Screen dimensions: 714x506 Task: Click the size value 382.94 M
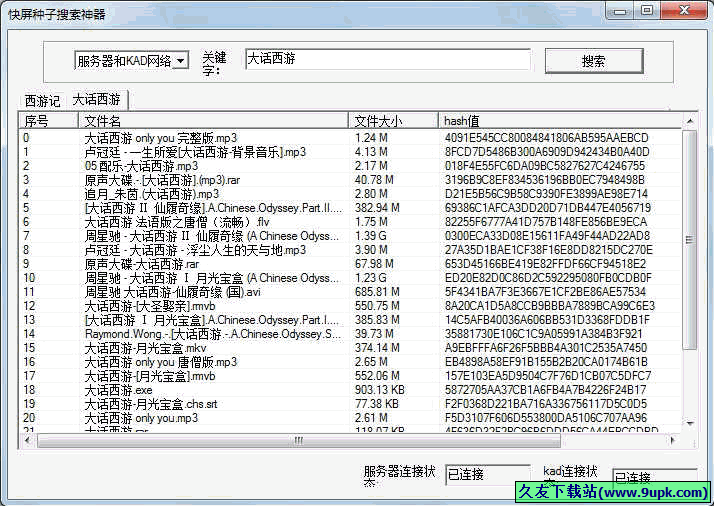377,208
